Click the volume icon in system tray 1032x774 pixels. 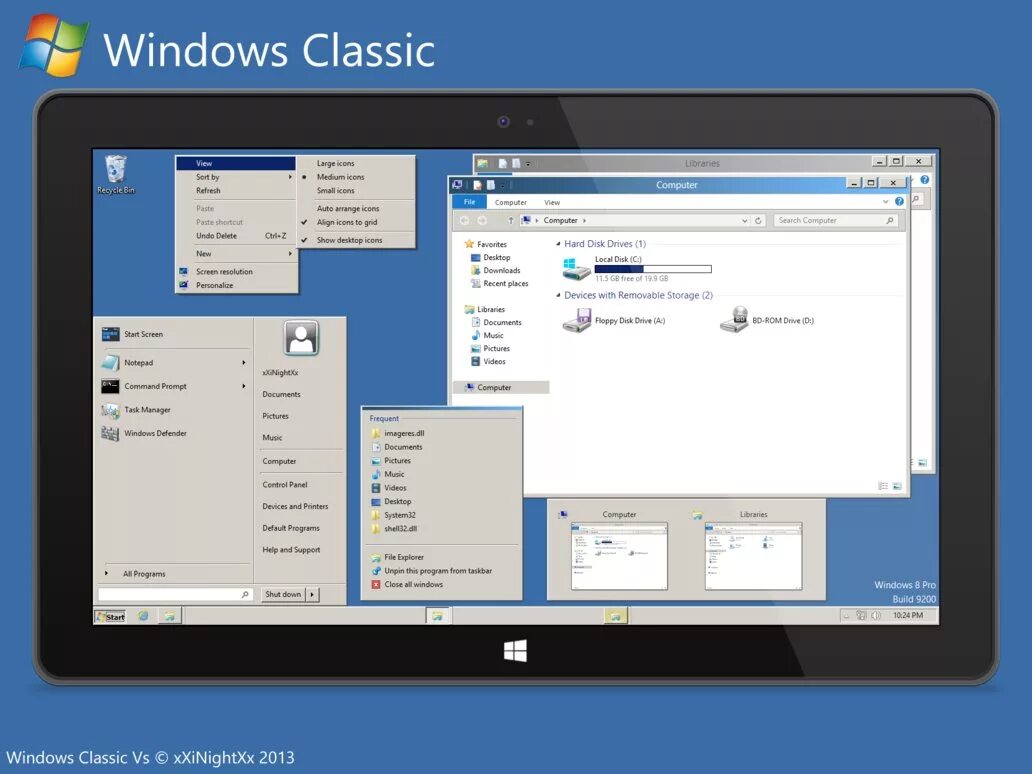click(x=875, y=615)
